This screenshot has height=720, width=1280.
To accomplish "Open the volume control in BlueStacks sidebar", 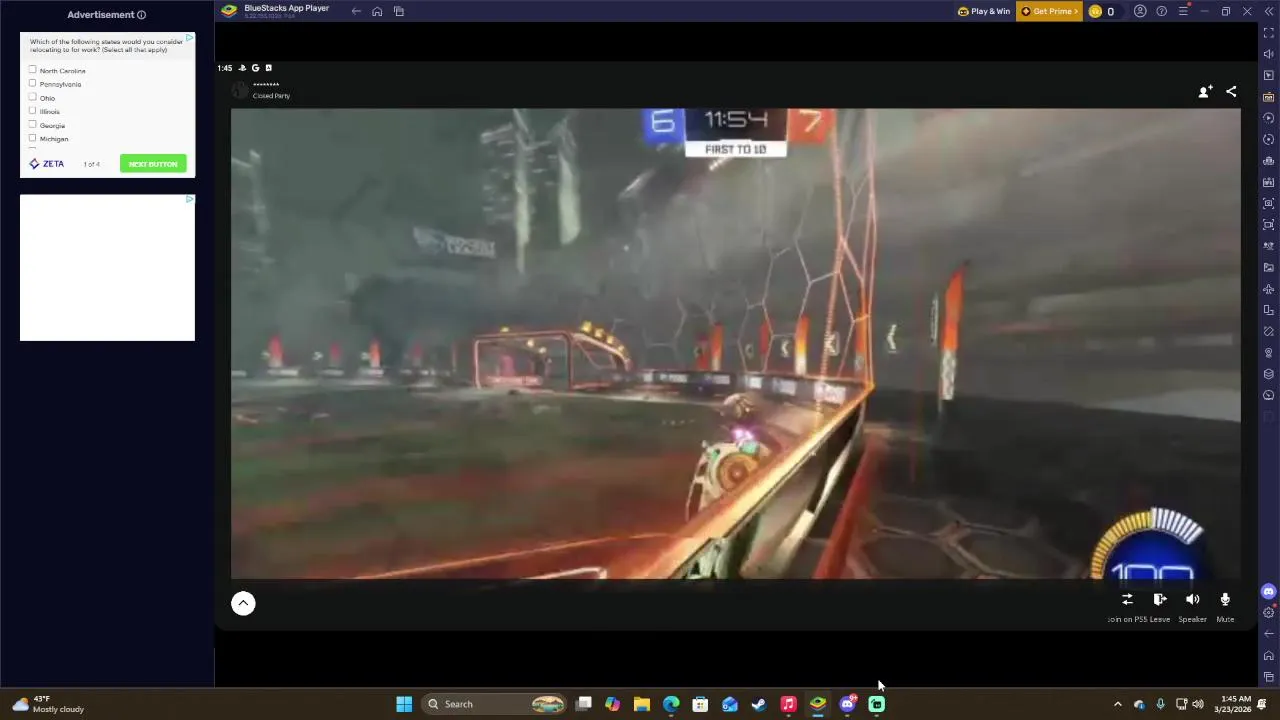I will [1269, 54].
